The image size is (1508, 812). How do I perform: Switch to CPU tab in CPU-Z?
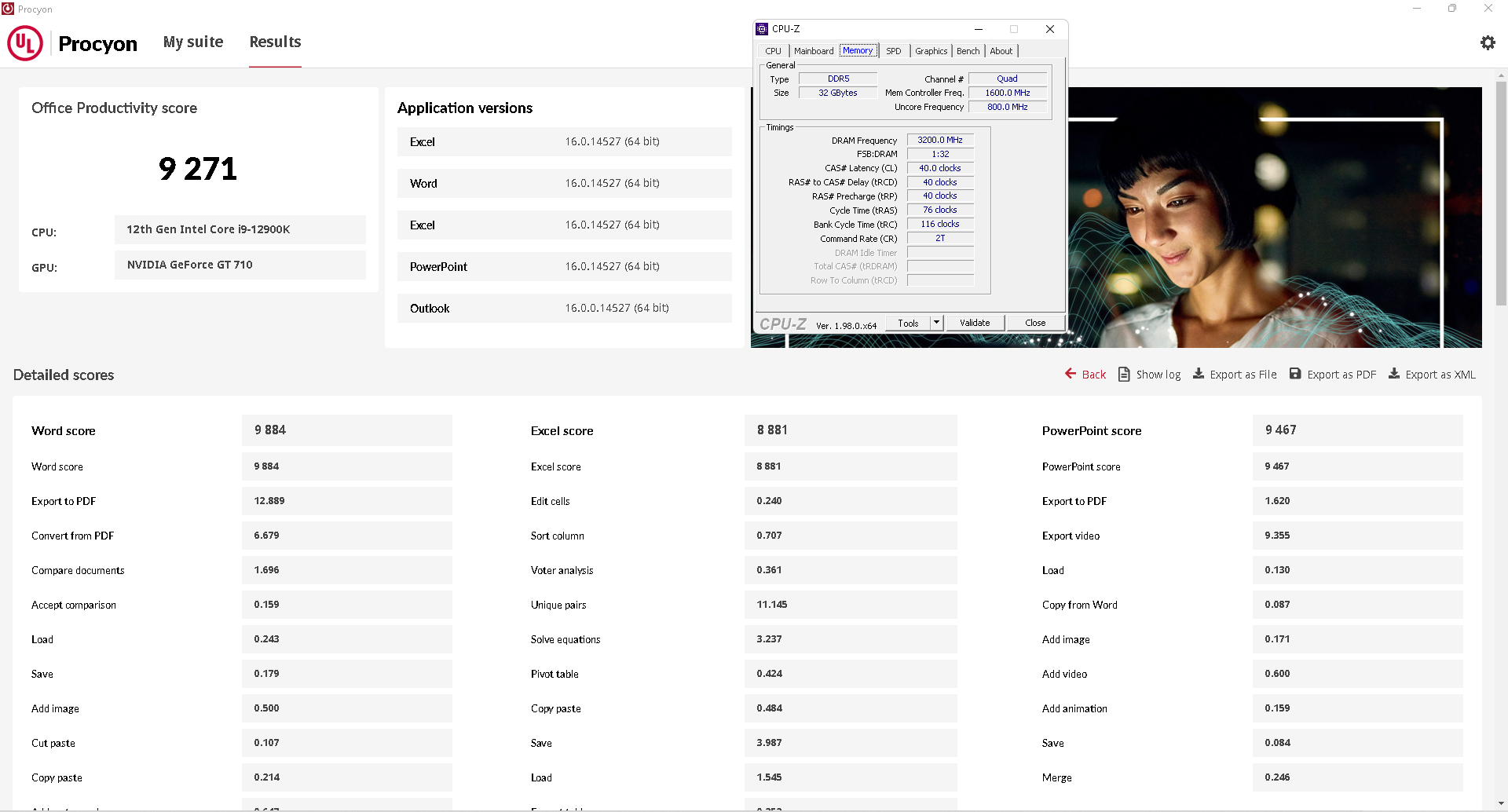(x=773, y=51)
